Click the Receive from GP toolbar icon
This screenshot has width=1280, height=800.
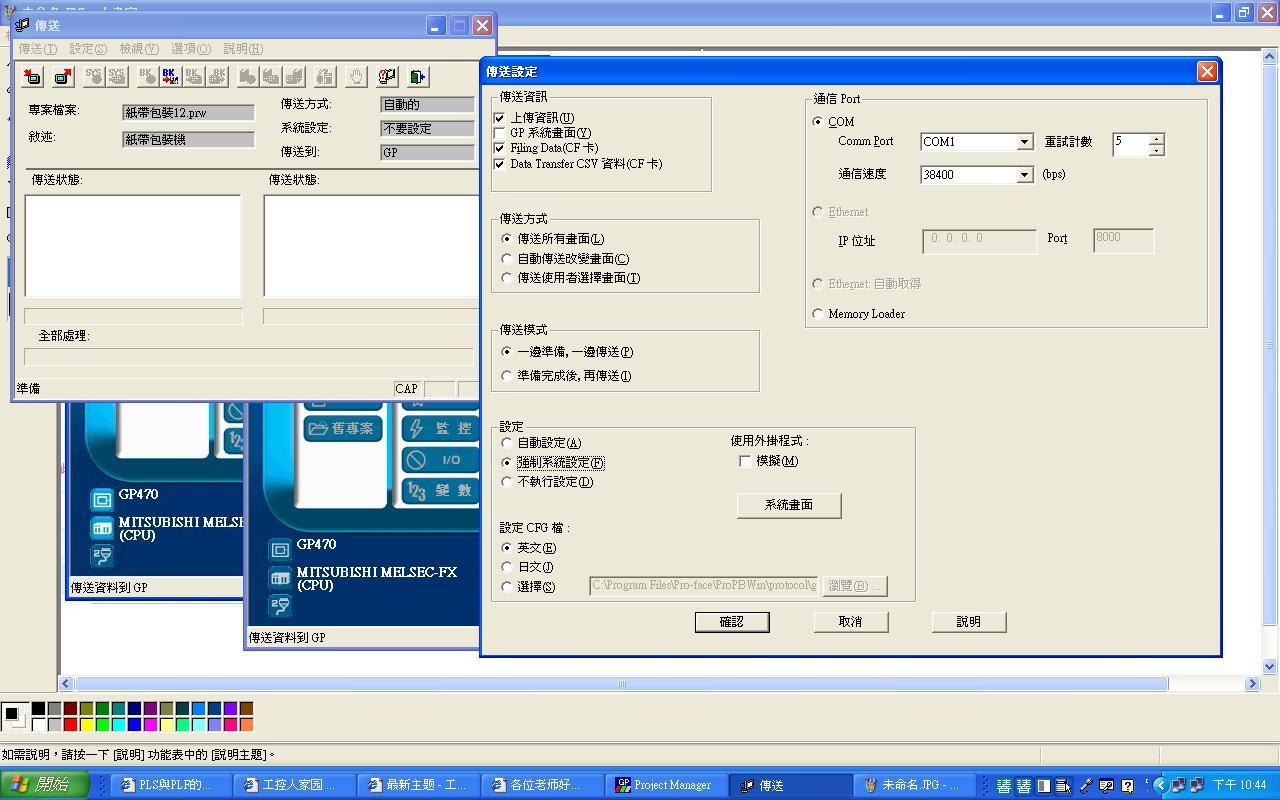tap(63, 76)
